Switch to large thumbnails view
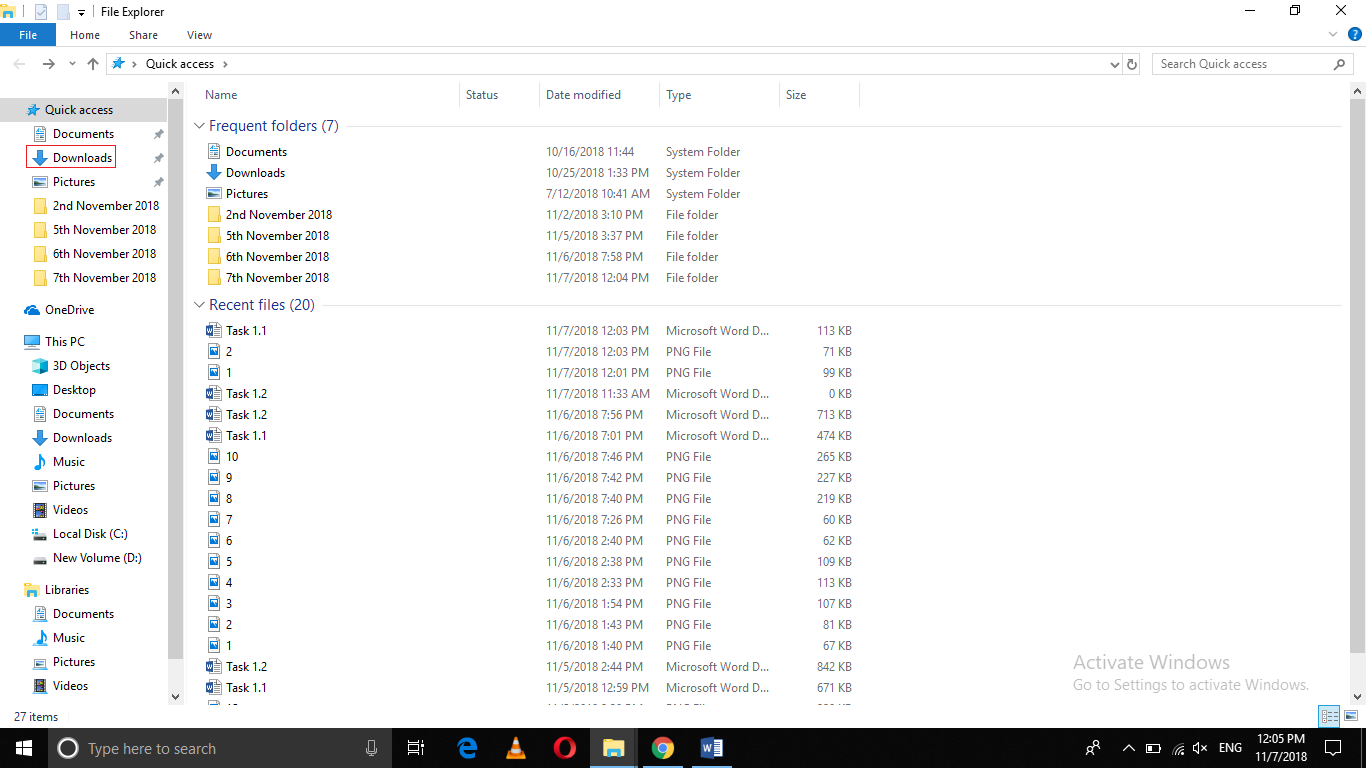 pos(1351,716)
